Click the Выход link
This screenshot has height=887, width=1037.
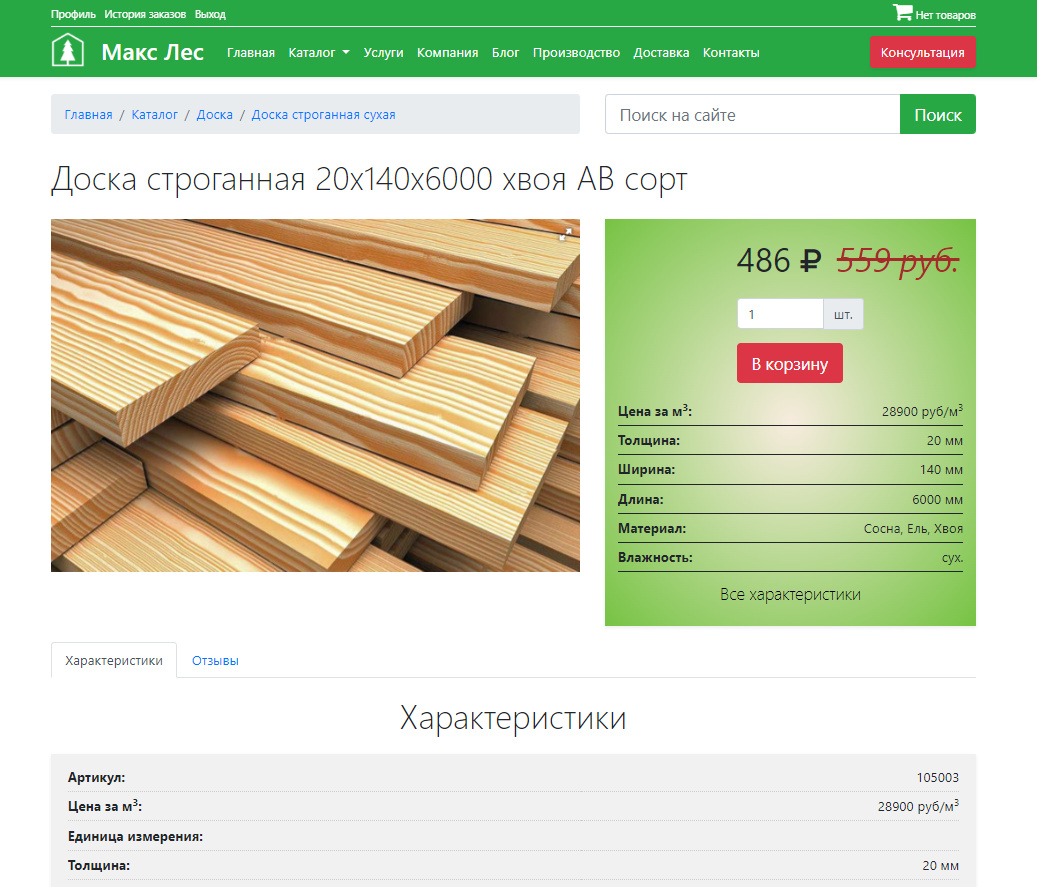[x=210, y=14]
